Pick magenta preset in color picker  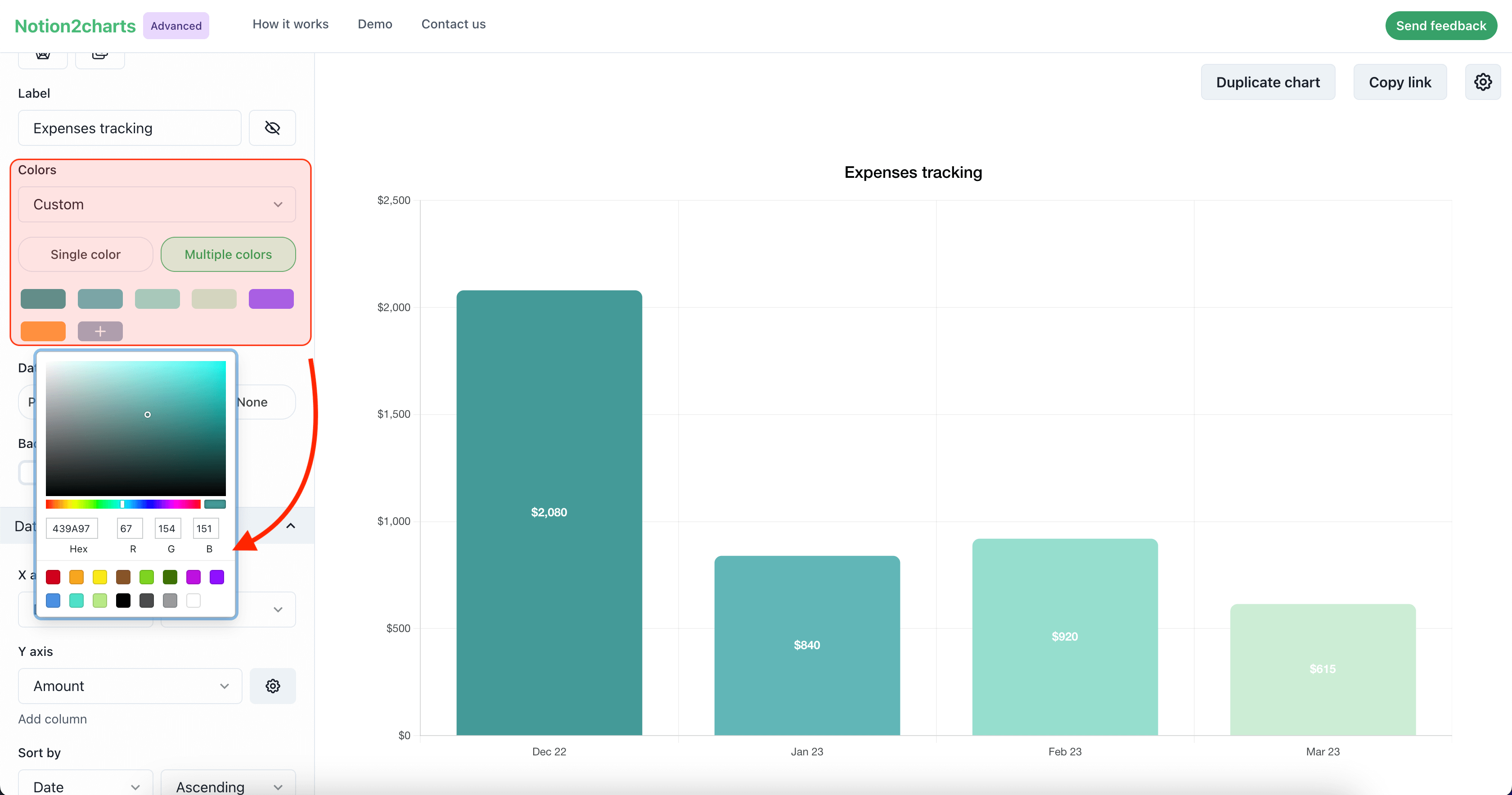click(x=193, y=577)
